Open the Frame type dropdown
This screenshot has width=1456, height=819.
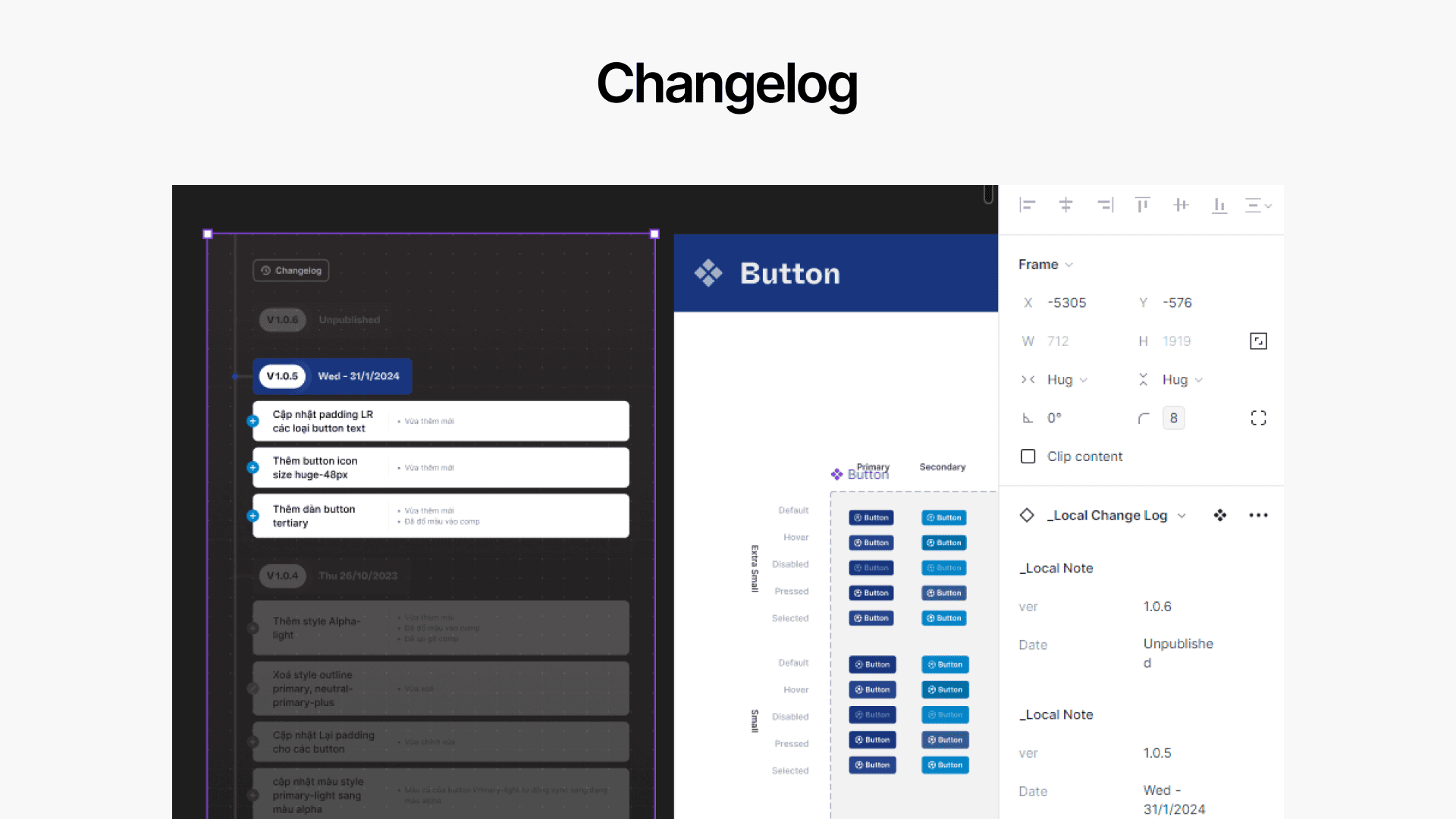1046,265
